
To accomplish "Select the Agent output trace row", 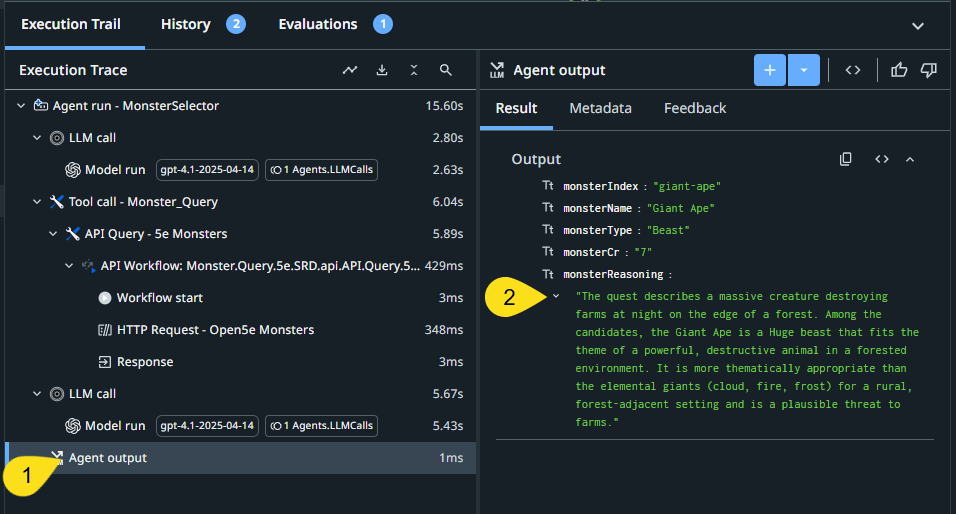I will pyautogui.click(x=240, y=458).
